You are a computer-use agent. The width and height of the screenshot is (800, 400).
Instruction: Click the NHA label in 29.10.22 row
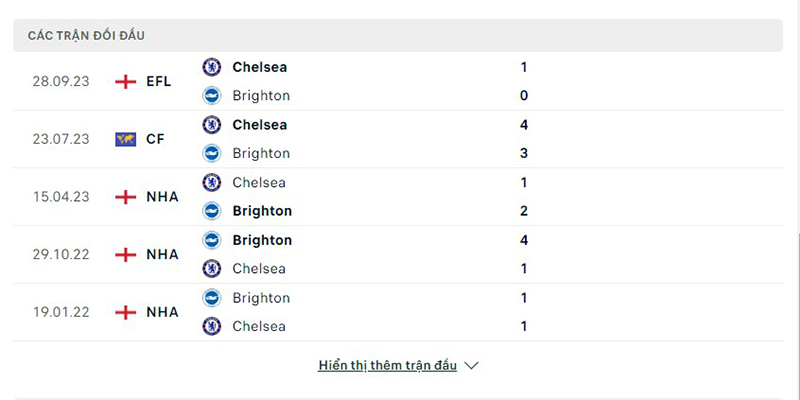[162, 254]
